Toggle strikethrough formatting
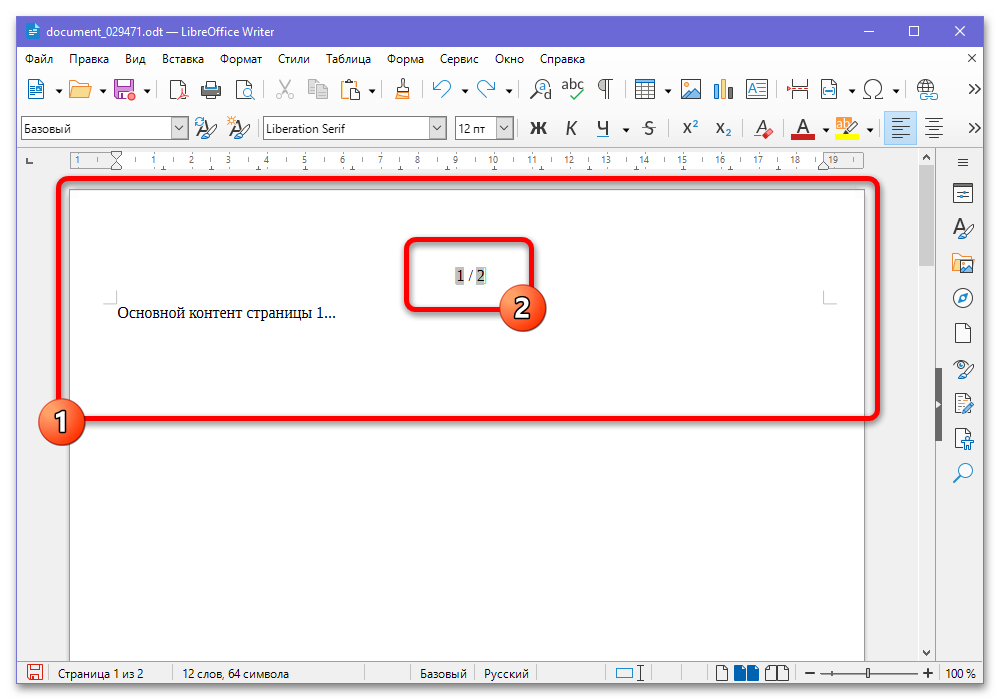Screen dimensions: 1000x700 point(649,129)
